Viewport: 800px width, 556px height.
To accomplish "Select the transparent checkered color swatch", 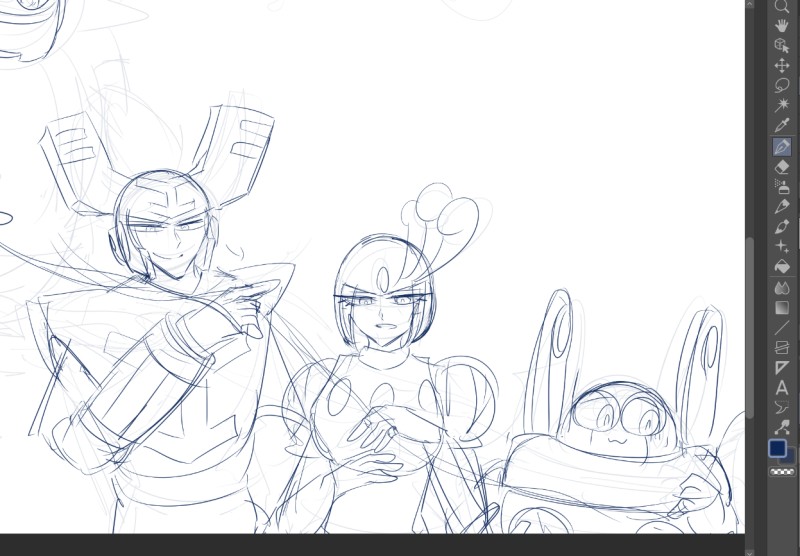I will 782,472.
